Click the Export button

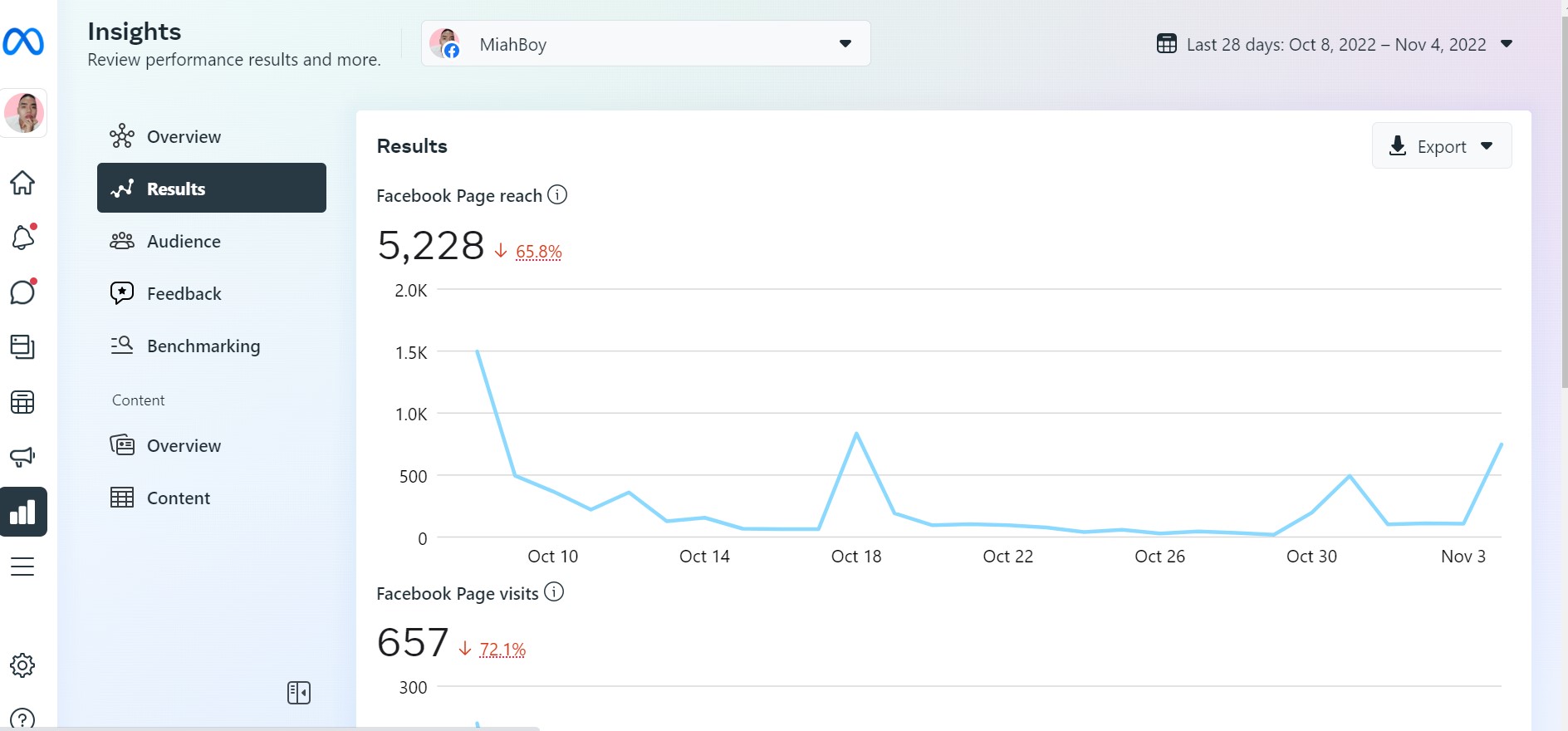coord(1442,146)
